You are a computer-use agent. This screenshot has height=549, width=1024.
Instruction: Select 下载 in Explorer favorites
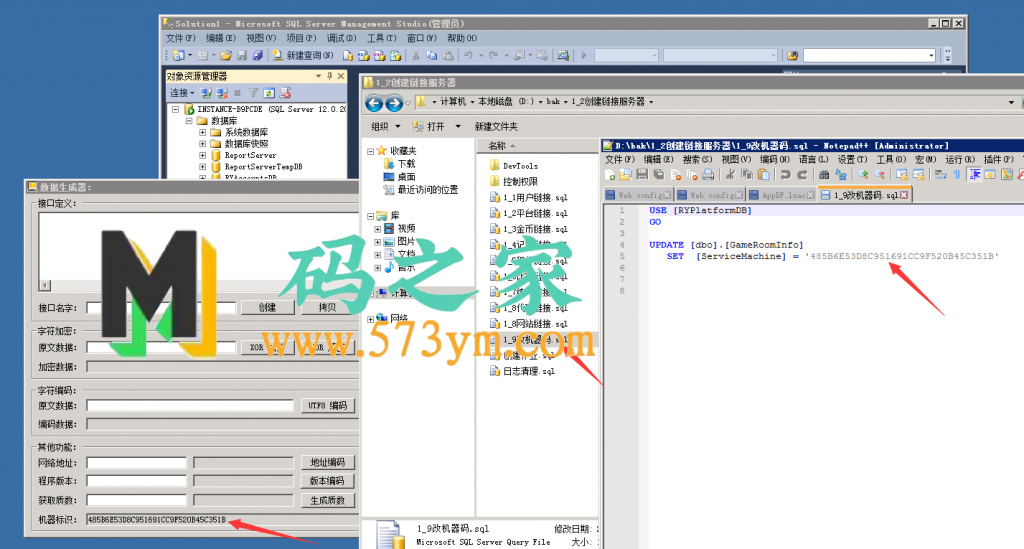tap(399, 164)
